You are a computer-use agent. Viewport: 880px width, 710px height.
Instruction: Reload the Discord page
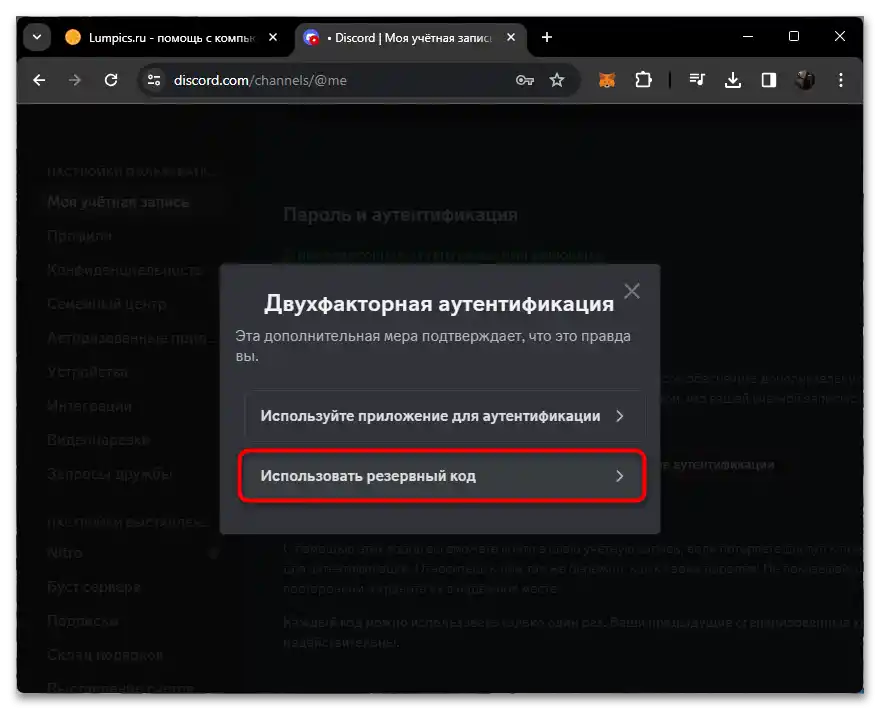111,80
